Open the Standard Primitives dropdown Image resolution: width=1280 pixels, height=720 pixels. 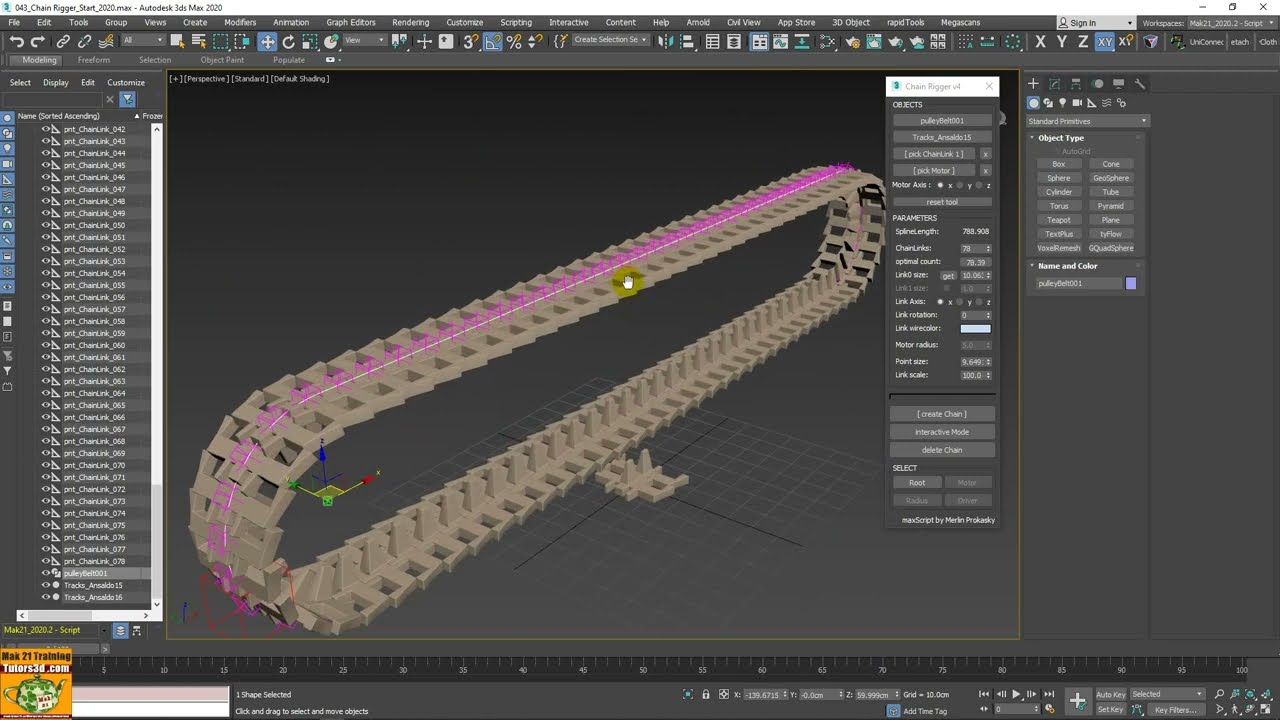[x=1087, y=121]
